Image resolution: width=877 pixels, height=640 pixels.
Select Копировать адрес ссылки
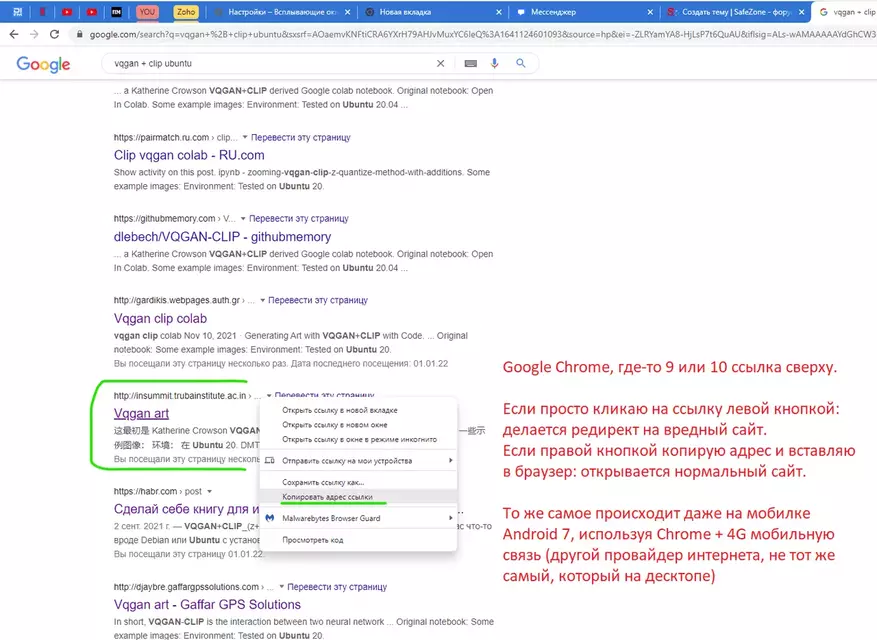[358, 497]
